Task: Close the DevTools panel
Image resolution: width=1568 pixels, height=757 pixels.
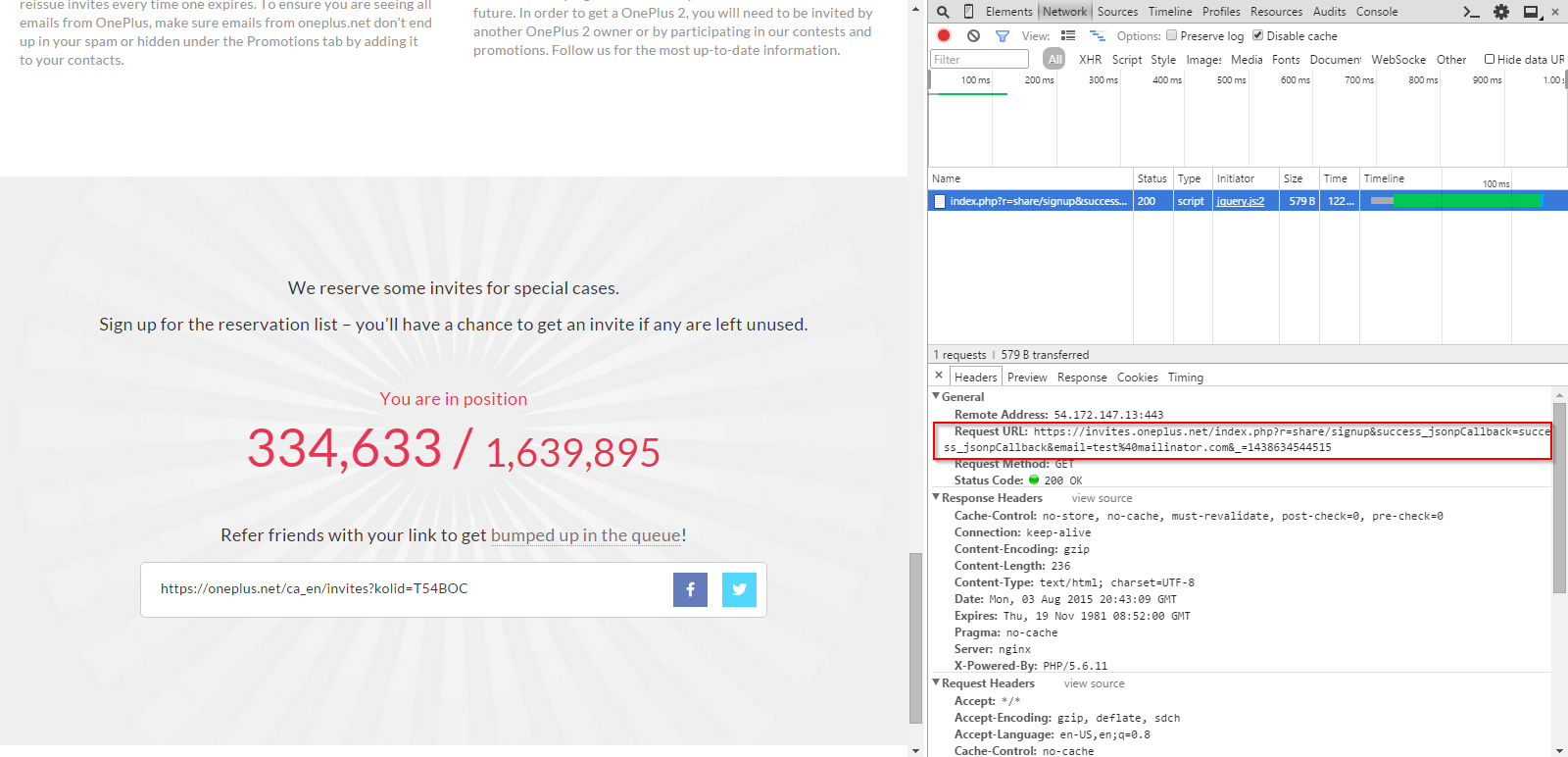Action: 1555,12
